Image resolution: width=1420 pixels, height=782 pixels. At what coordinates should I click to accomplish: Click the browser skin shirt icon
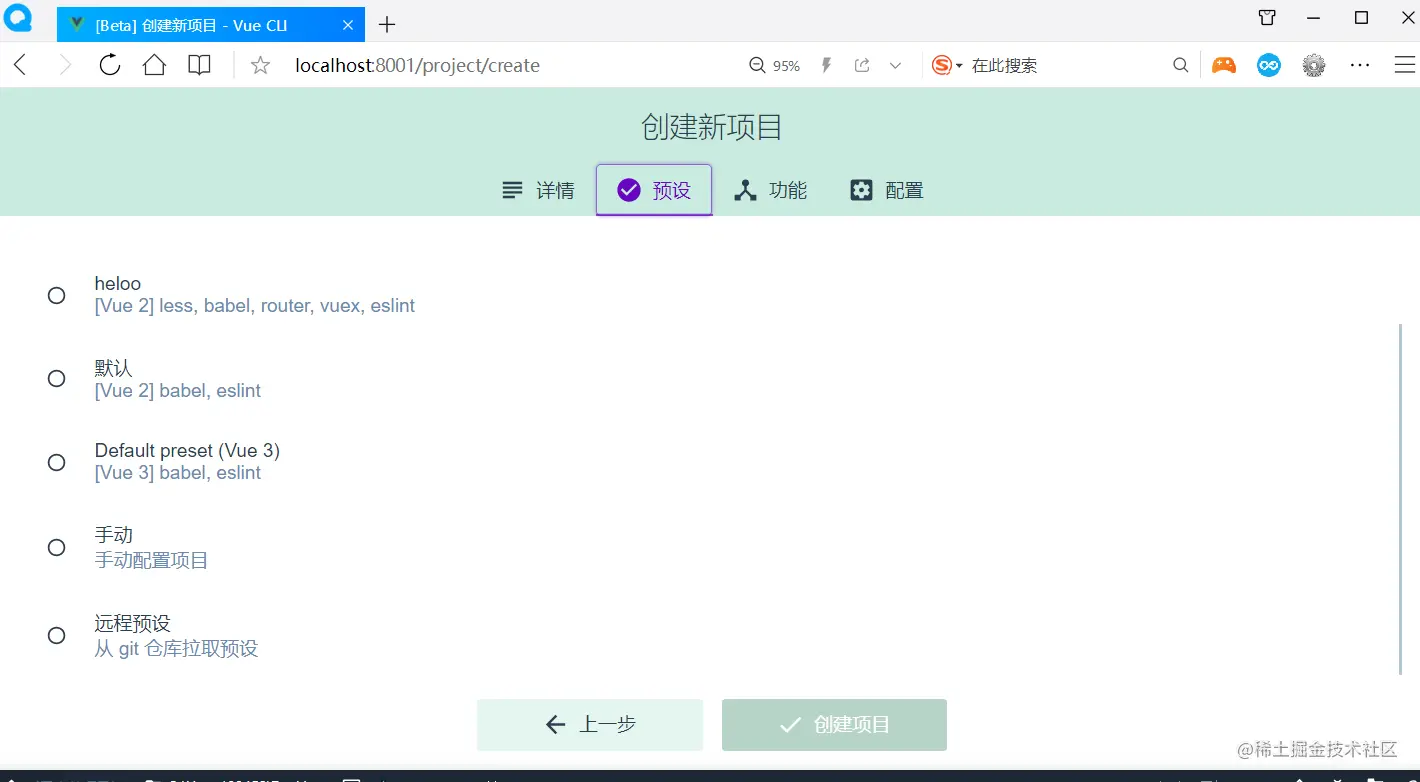pyautogui.click(x=1267, y=18)
